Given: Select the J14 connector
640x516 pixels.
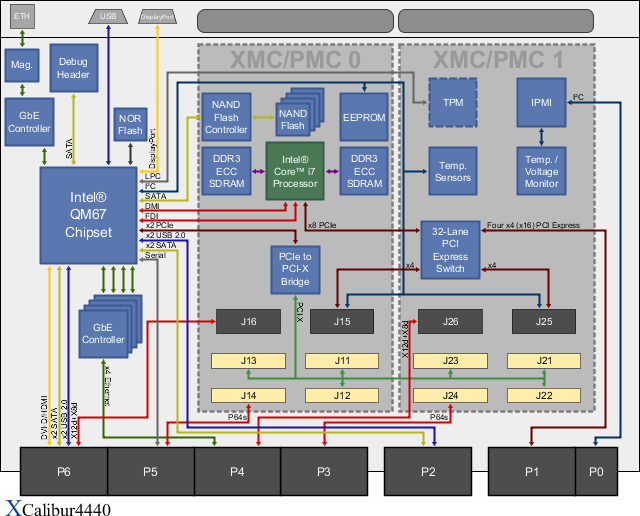Looking at the screenshot, I should point(248,395).
